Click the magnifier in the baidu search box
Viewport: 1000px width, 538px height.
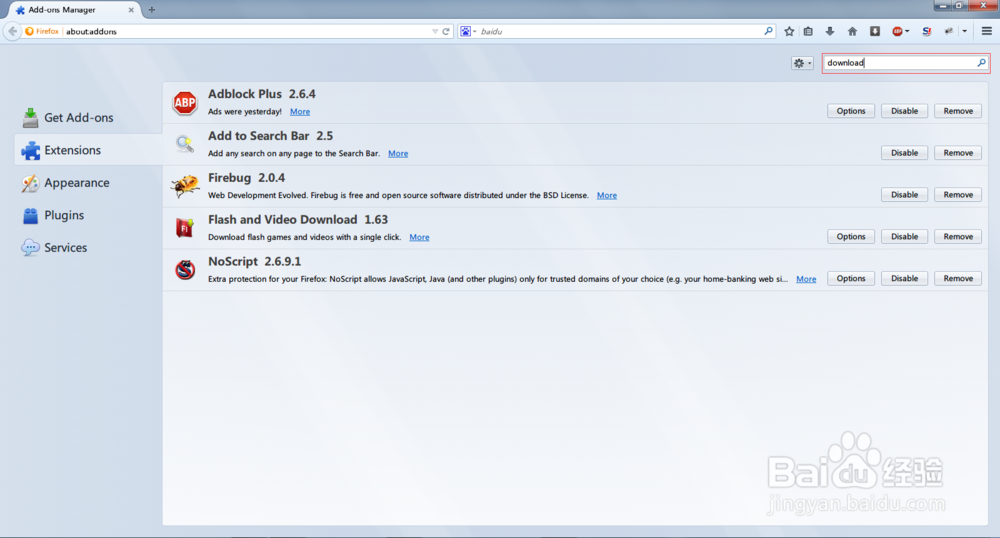tap(768, 31)
